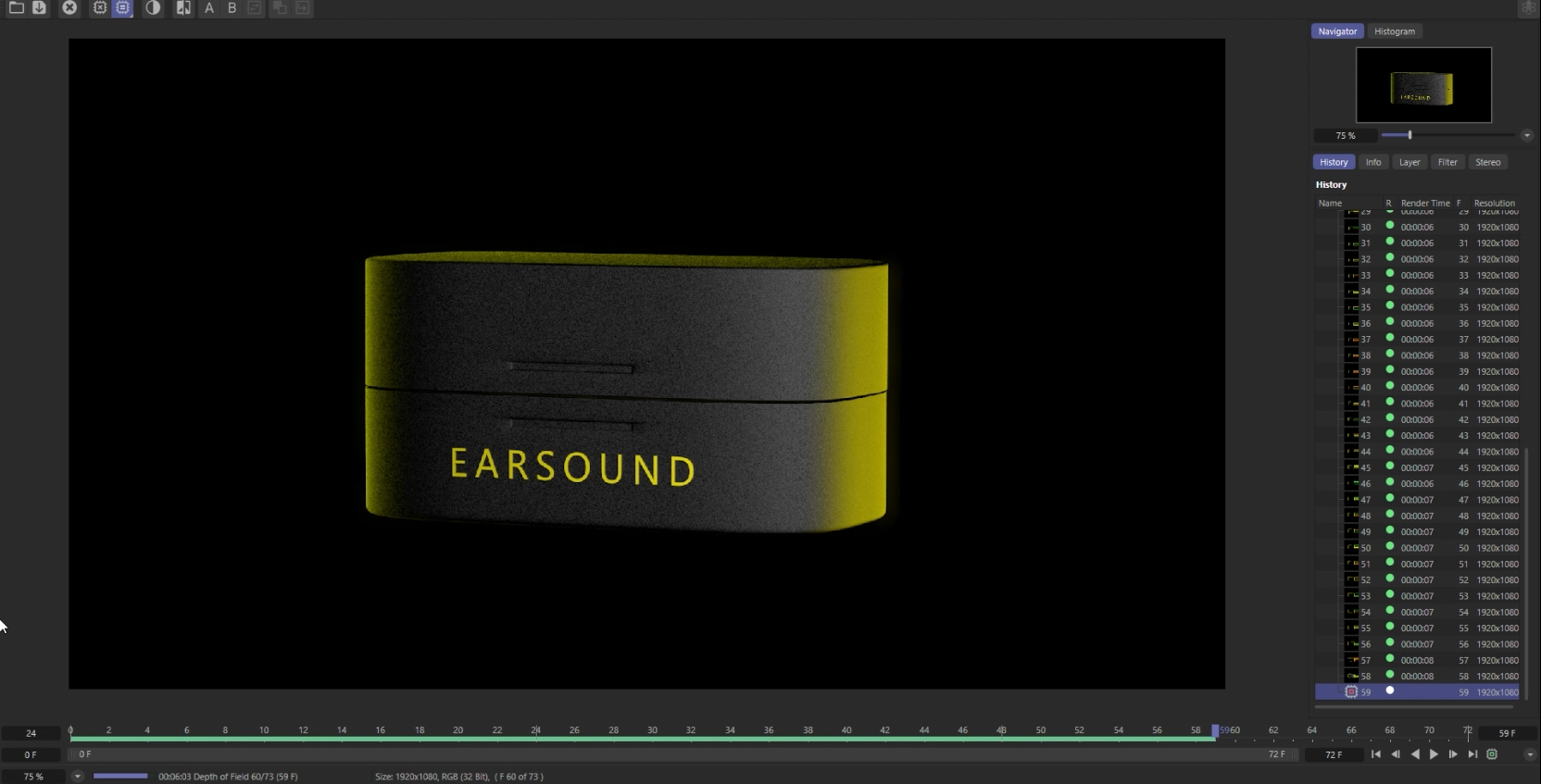Open the playback options dropdown arrow
Image resolution: width=1541 pixels, height=784 pixels.
1530,755
